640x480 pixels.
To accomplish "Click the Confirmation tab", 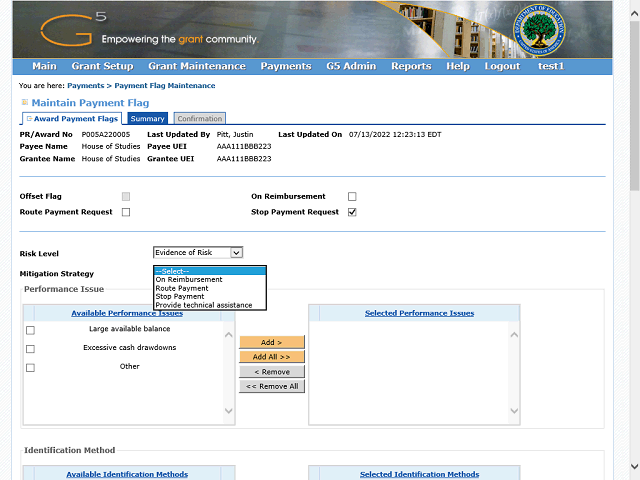I will pos(200,118).
